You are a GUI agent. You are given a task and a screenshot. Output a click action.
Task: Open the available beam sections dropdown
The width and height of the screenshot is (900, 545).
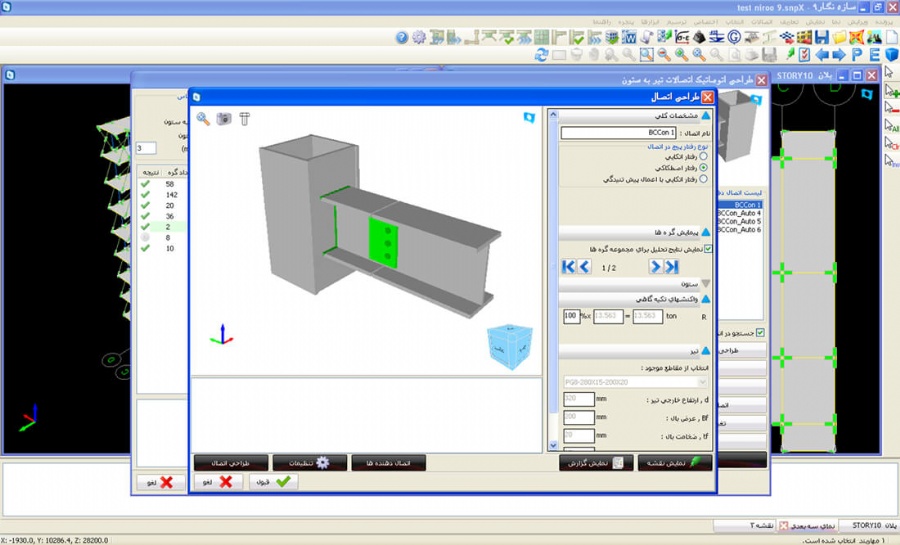tap(634, 381)
